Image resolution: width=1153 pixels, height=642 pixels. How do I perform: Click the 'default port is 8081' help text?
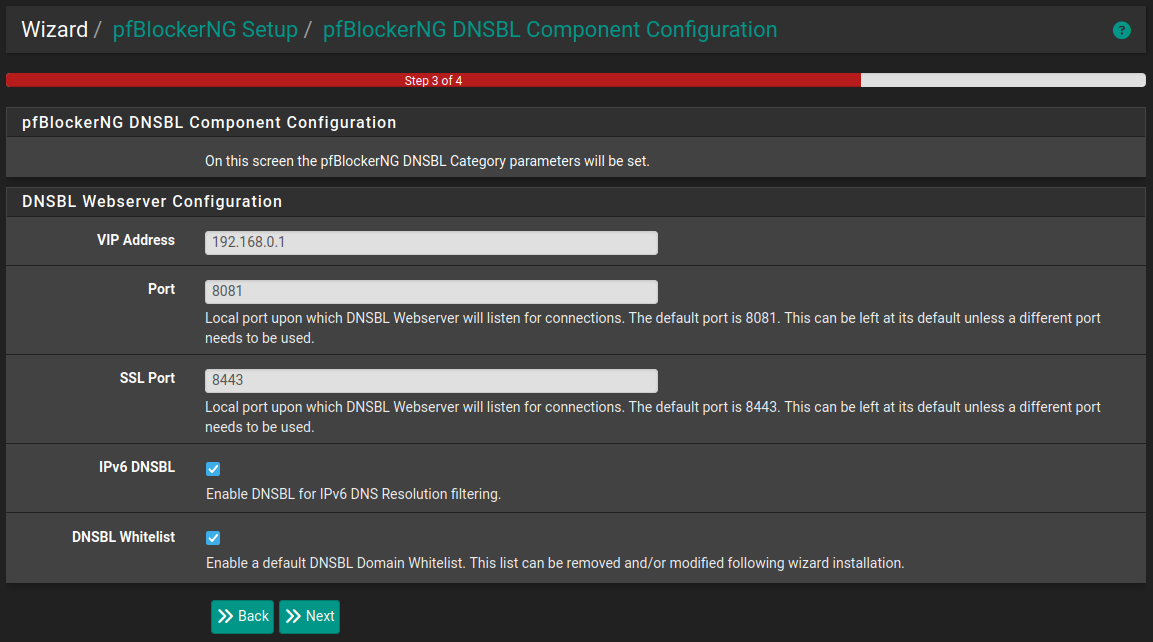(x=653, y=328)
